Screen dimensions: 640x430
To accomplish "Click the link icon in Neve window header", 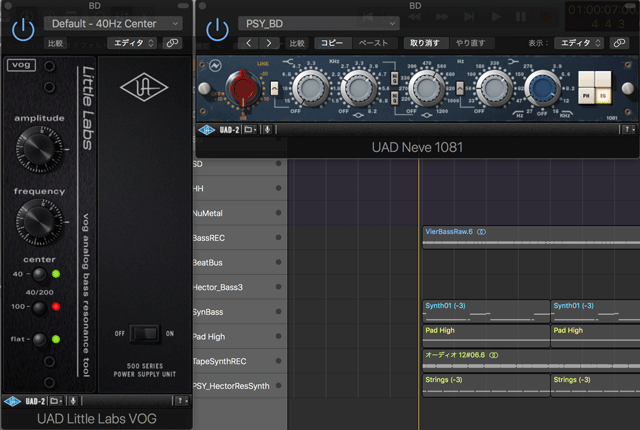I will point(619,43).
